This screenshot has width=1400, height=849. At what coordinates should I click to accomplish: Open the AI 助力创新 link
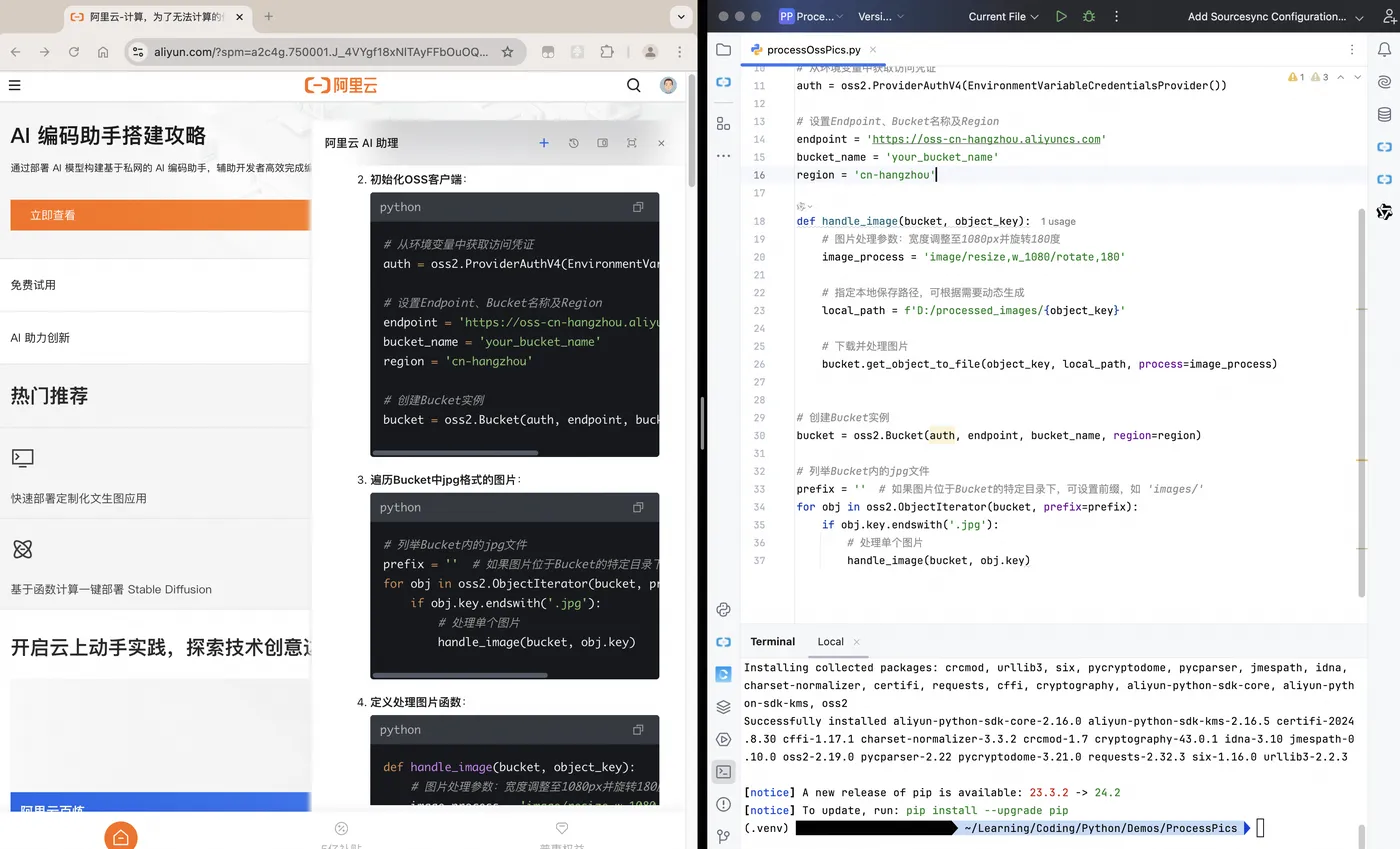pos(40,338)
